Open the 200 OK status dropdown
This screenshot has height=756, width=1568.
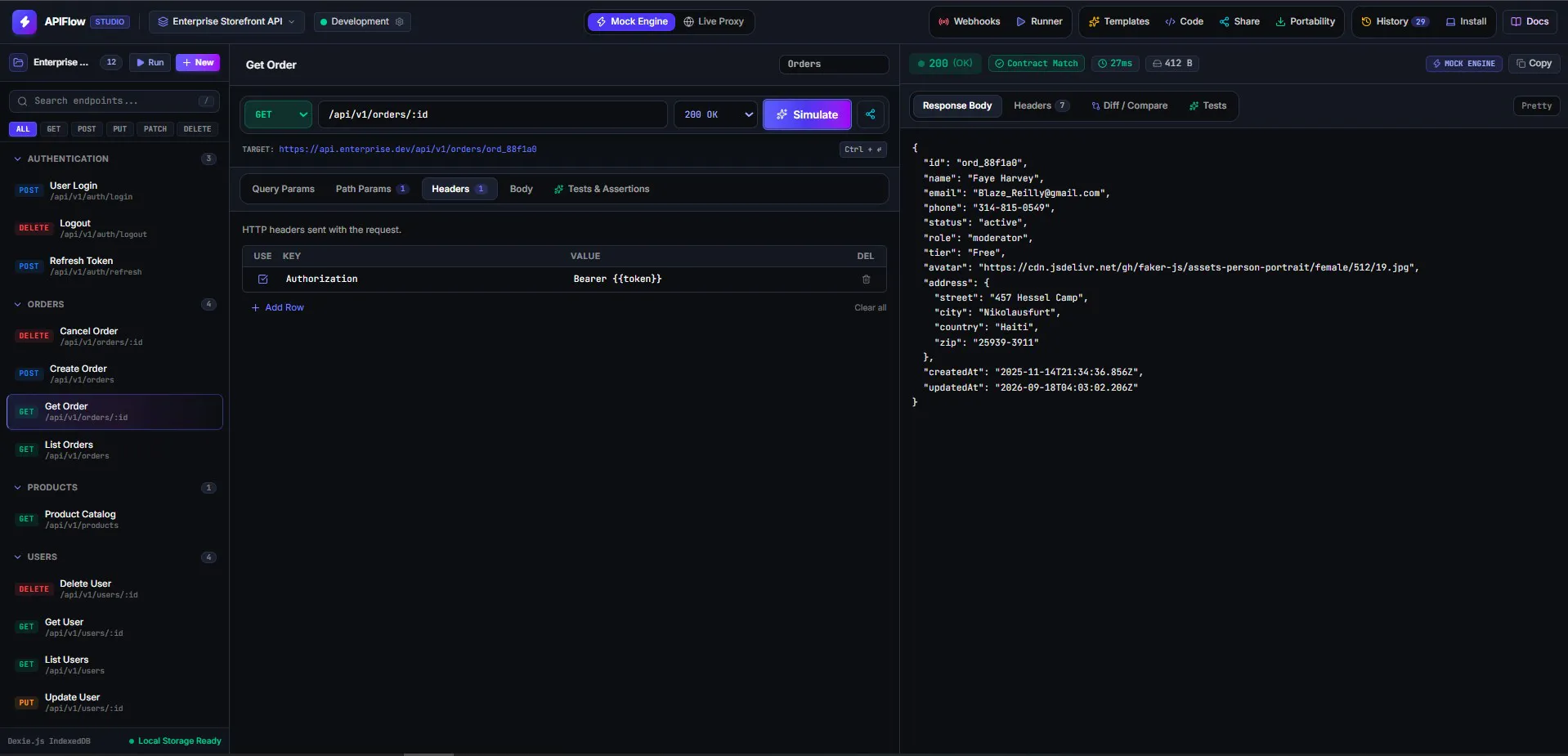tap(716, 114)
